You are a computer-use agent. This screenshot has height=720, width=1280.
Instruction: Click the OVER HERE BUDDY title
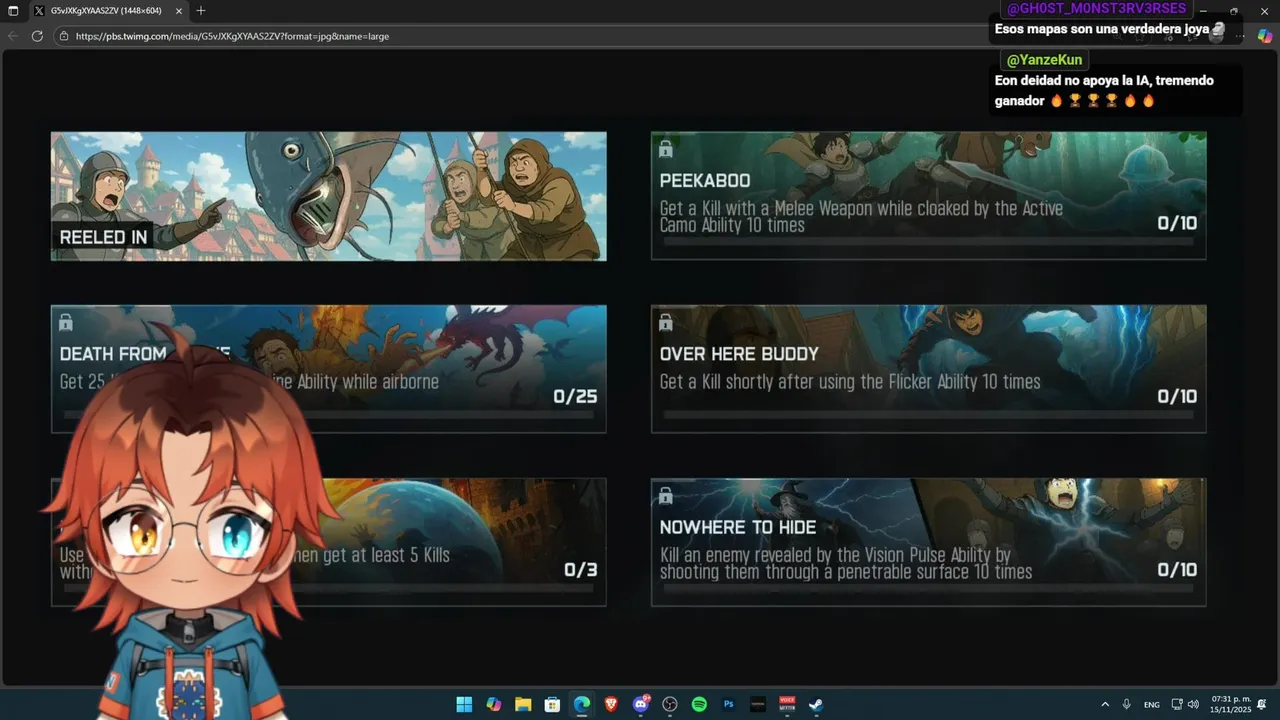[739, 354]
